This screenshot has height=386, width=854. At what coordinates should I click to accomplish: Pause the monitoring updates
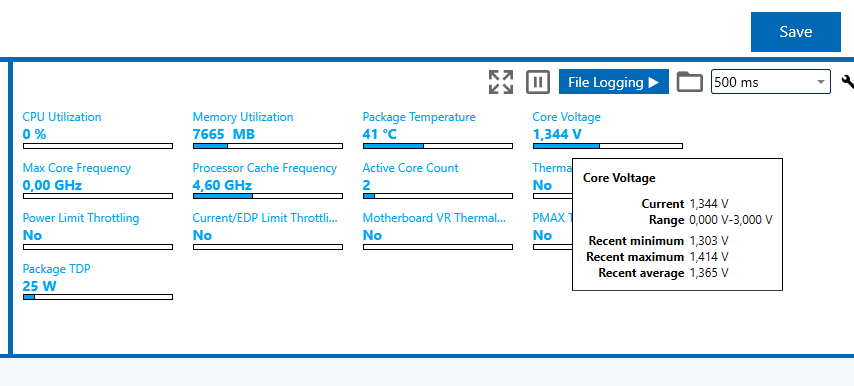pyautogui.click(x=538, y=82)
